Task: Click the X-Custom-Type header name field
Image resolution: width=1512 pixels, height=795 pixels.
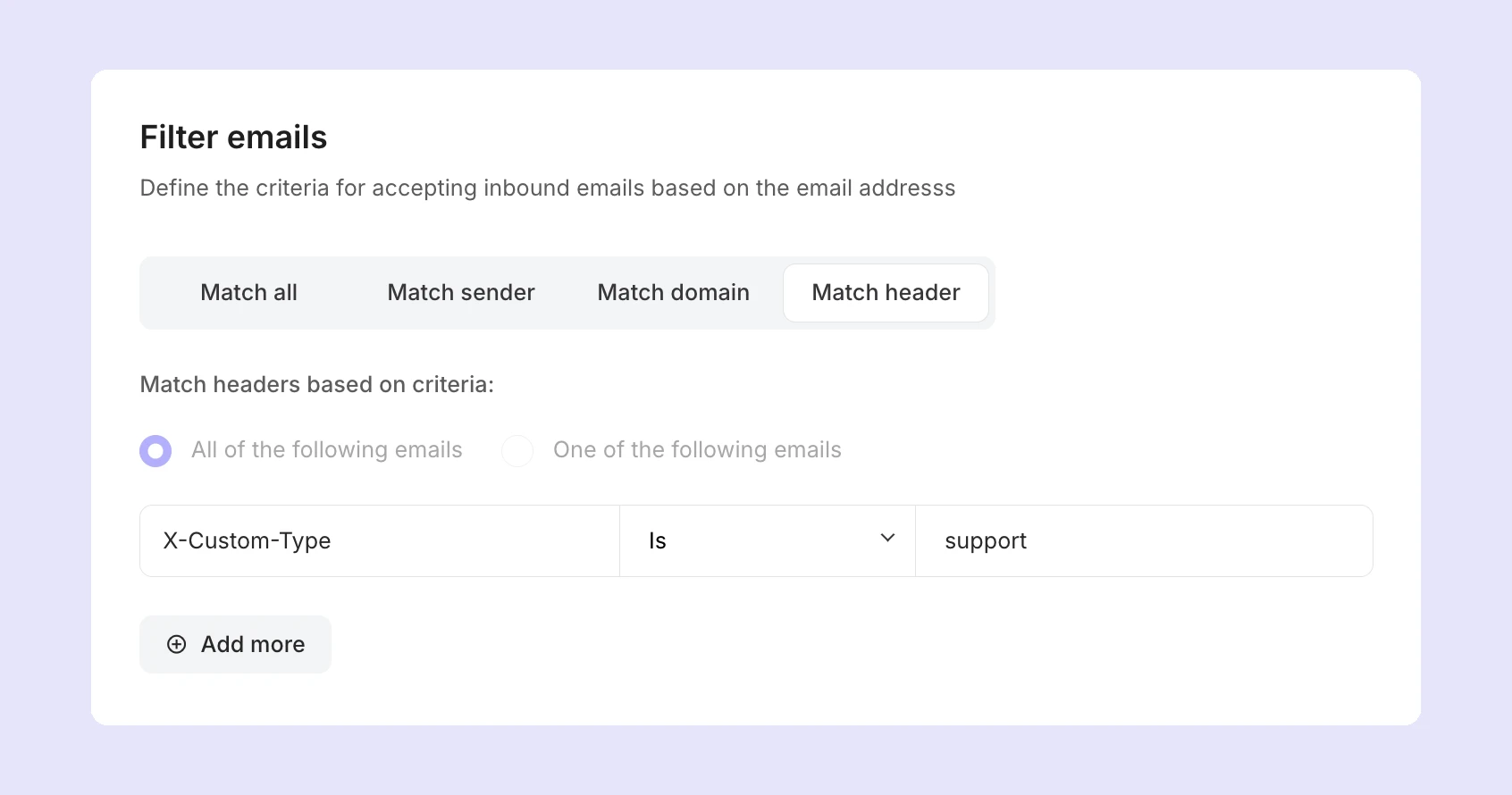Action: tap(379, 540)
